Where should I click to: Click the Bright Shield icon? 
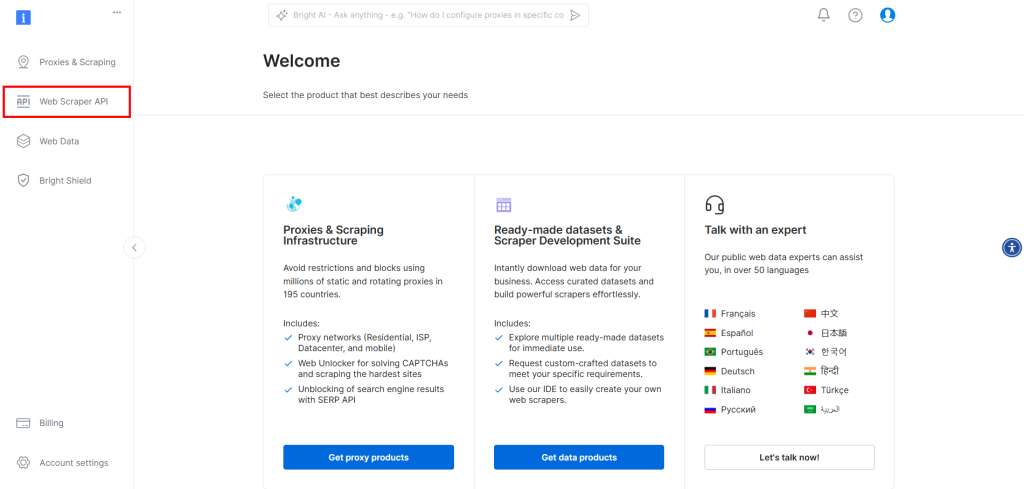(24, 181)
